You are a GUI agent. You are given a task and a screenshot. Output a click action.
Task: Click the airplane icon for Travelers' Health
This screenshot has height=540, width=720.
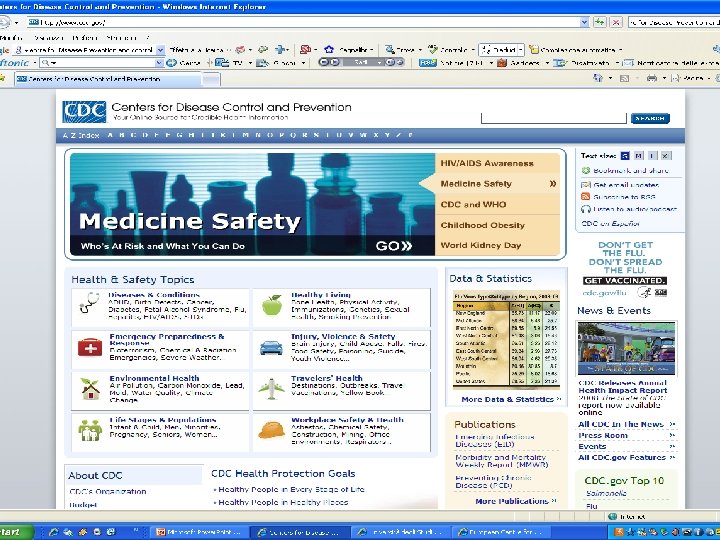pyautogui.click(x=271, y=388)
